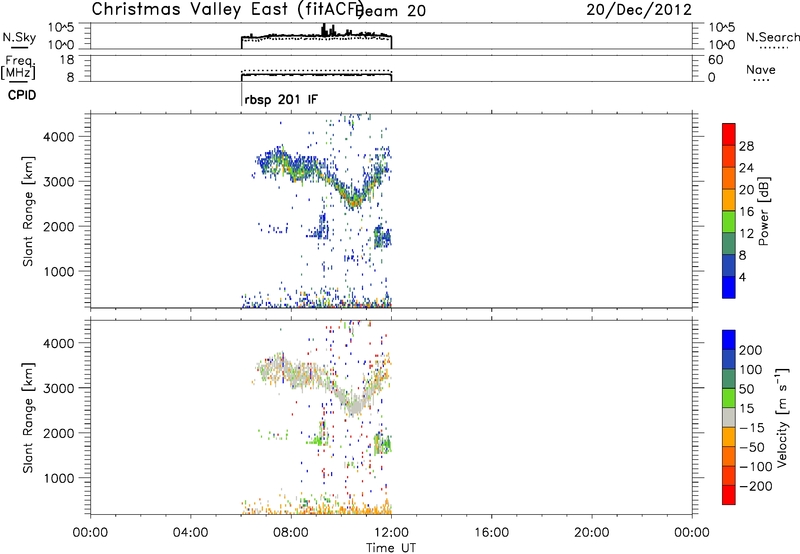Click the 'Freq. [MHz]' axis label

(18, 68)
